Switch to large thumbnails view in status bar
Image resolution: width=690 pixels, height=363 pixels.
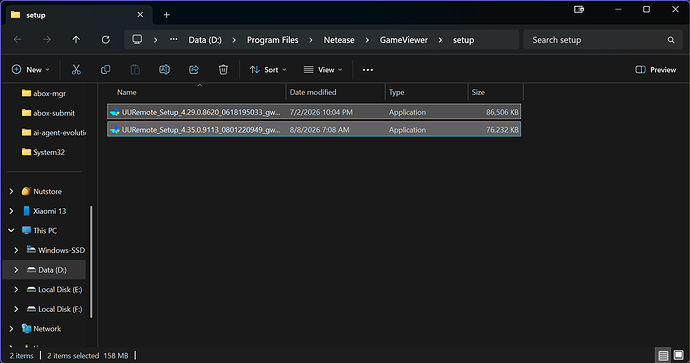[x=679, y=355]
